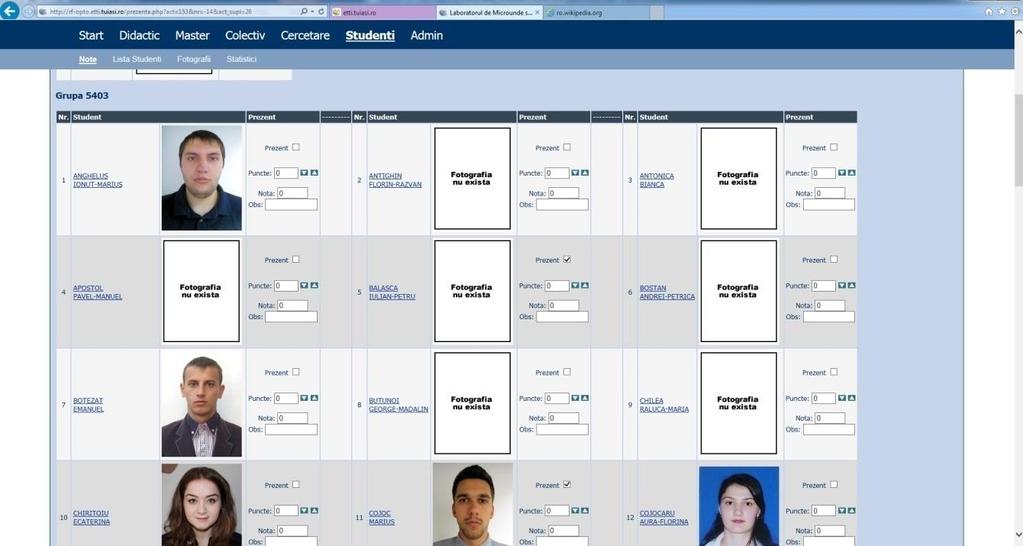
Task: Mark ANTONICA BIANCA as Prezent
Action: [834, 147]
